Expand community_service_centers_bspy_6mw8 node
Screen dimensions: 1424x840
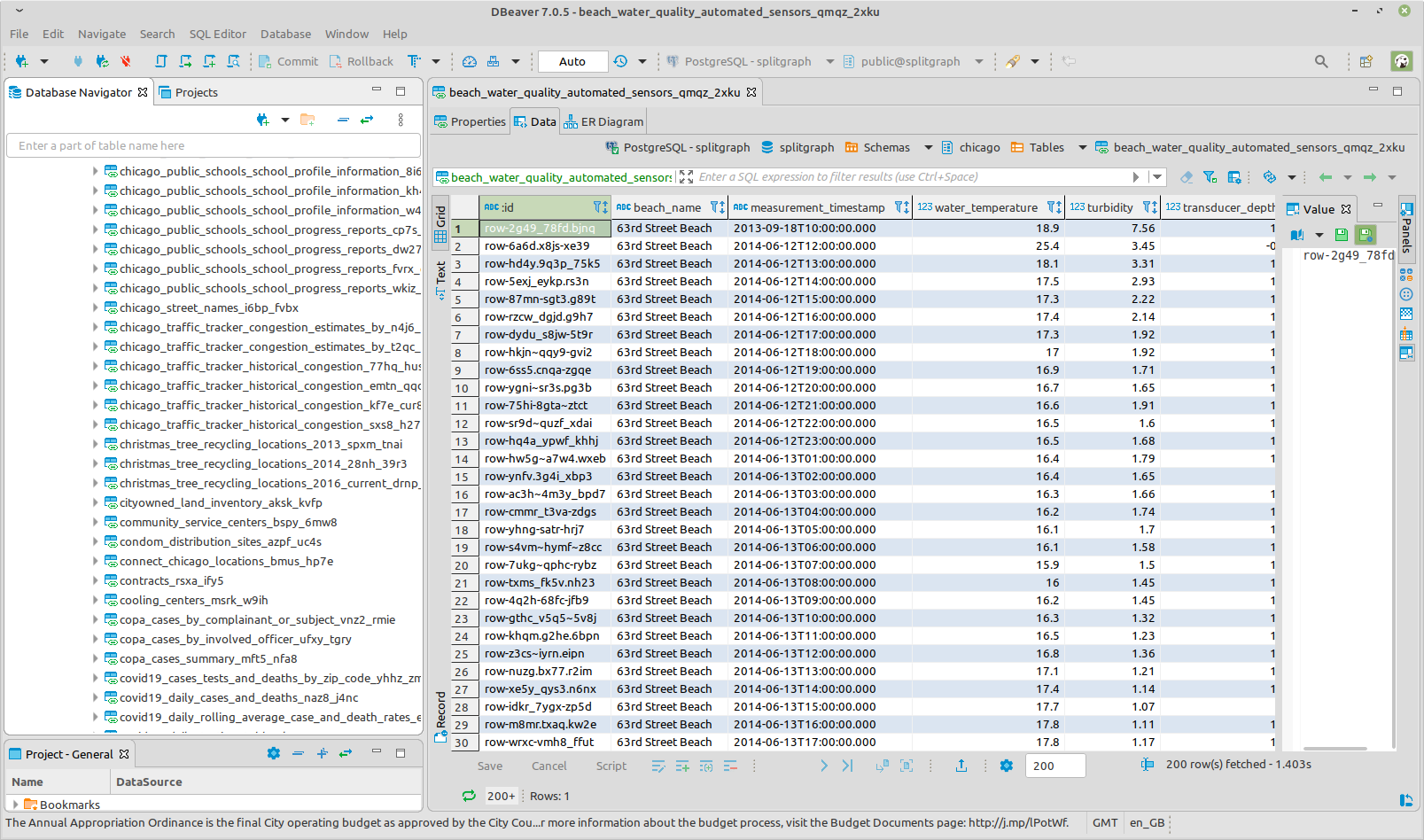pyautogui.click(x=96, y=522)
